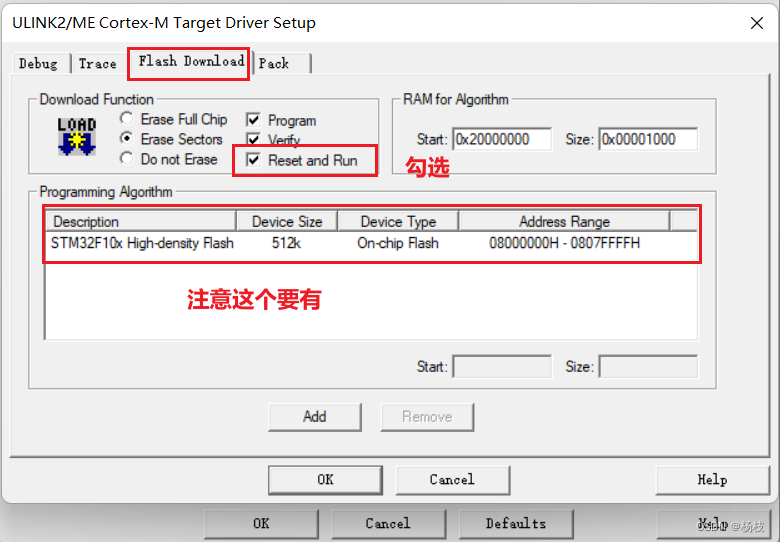This screenshot has height=542, width=780.
Task: Click the Description column header
Action: [141, 221]
